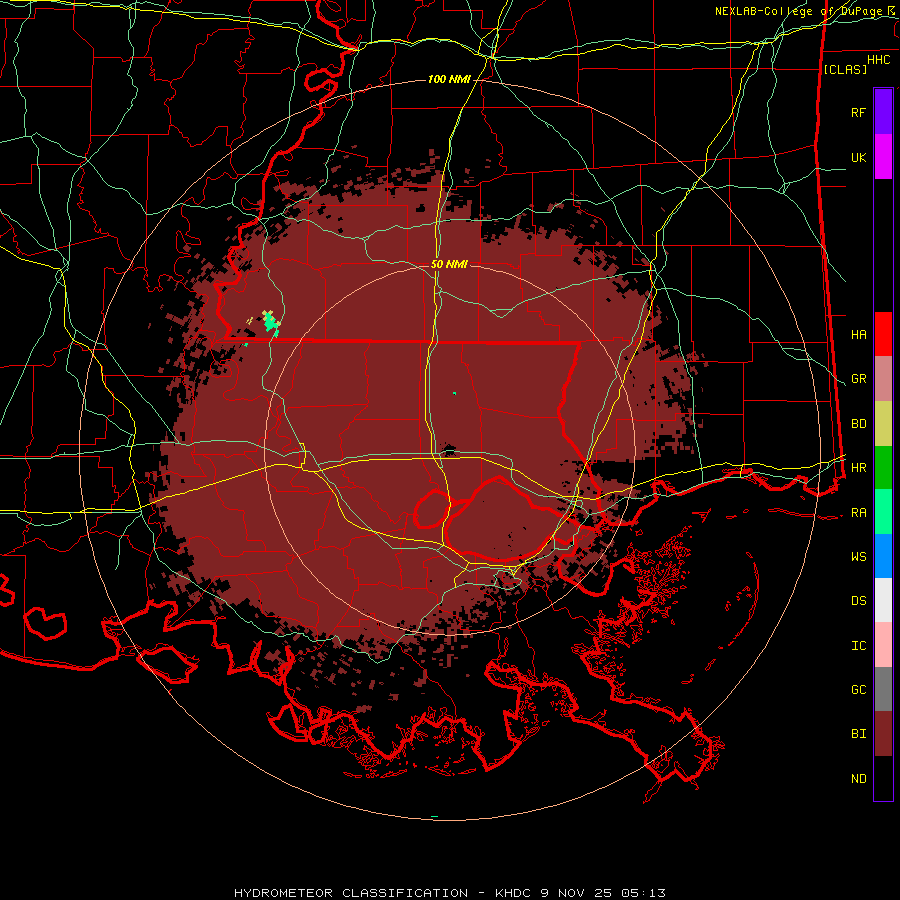Click the ND black legend swatch

click(883, 778)
